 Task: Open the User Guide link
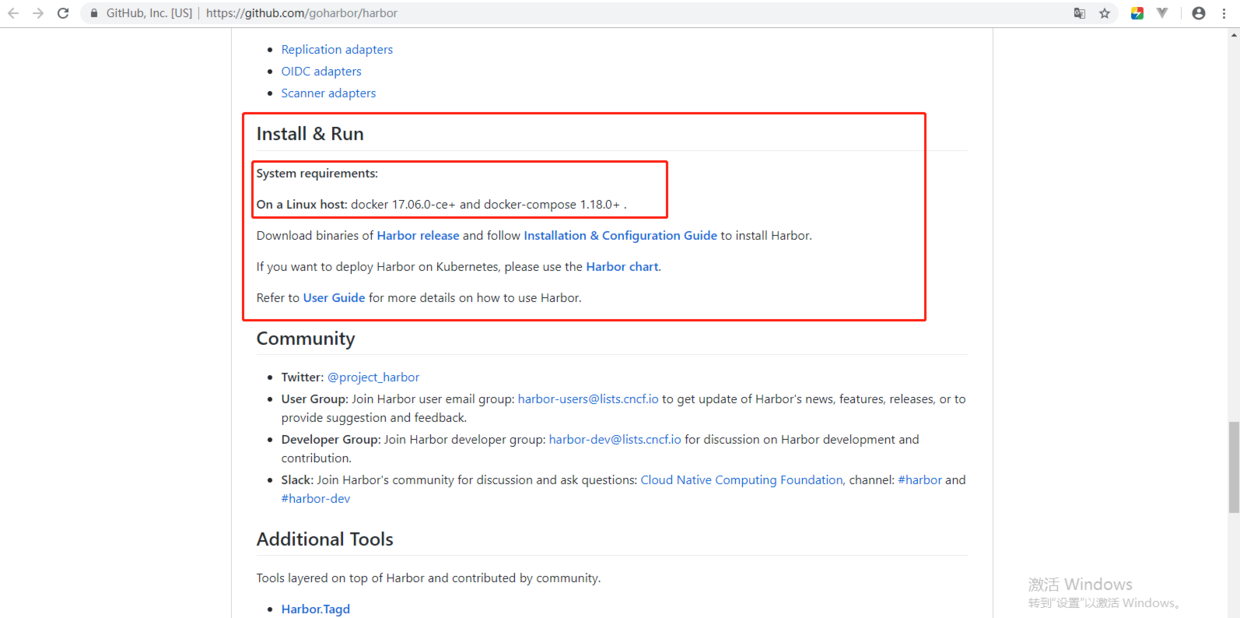click(x=334, y=298)
